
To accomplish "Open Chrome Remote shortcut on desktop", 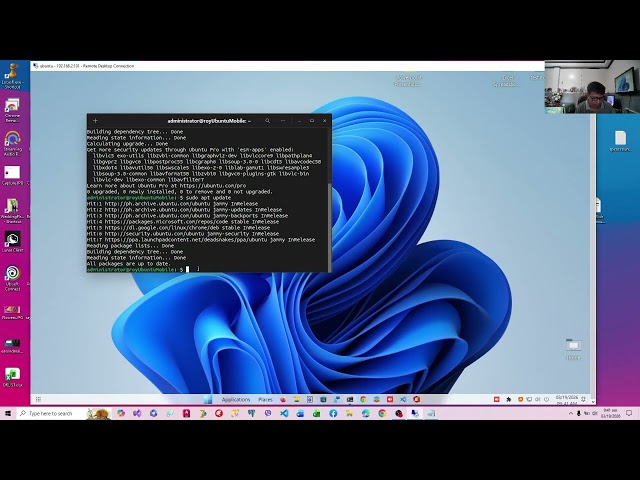I will point(12,111).
